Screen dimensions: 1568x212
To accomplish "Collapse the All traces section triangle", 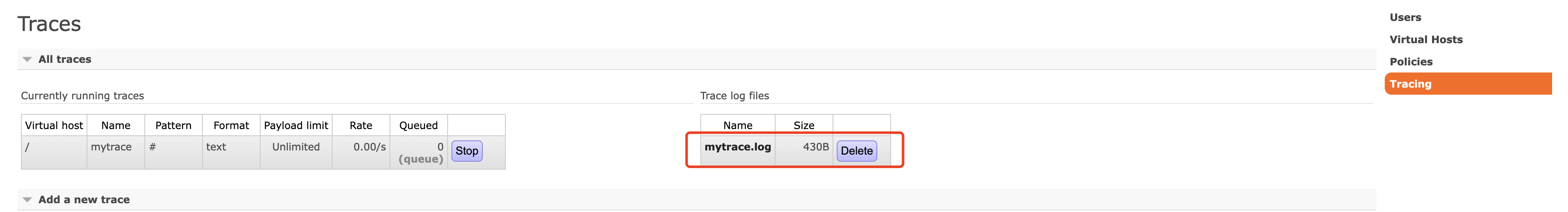I will click(27, 59).
